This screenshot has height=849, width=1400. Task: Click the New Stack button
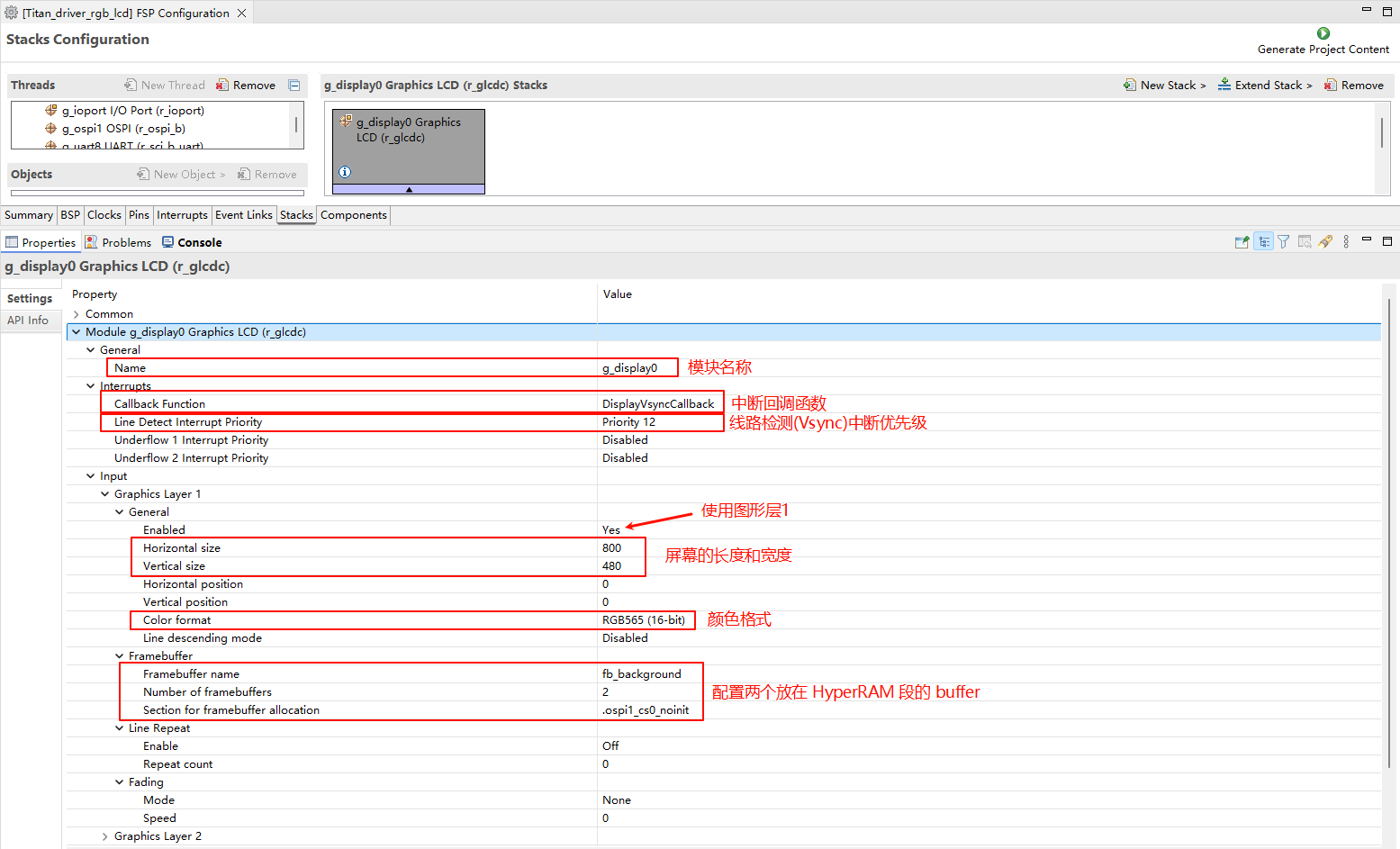(x=1165, y=86)
